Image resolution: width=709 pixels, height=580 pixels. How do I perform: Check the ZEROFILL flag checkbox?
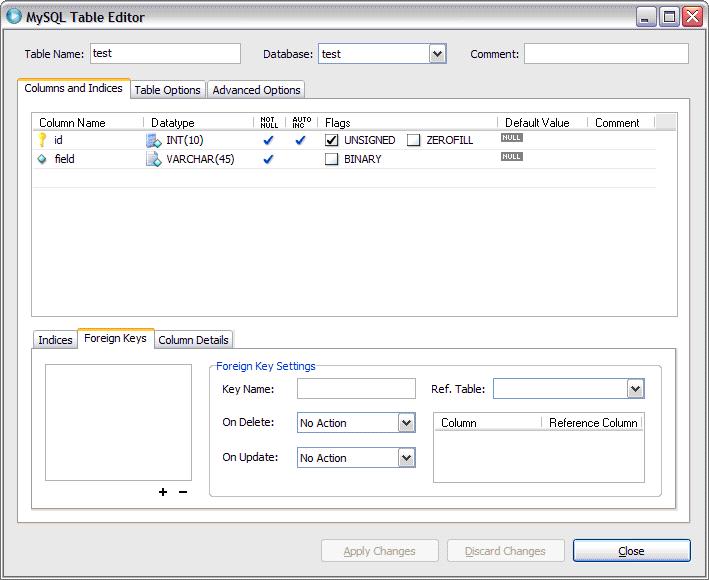[x=413, y=140]
